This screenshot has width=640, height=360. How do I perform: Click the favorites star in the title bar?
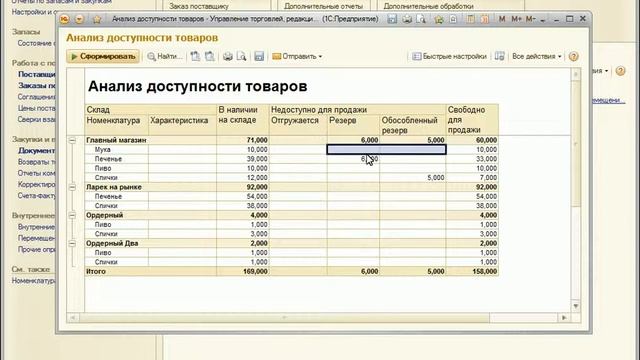pyautogui.click(x=97, y=19)
